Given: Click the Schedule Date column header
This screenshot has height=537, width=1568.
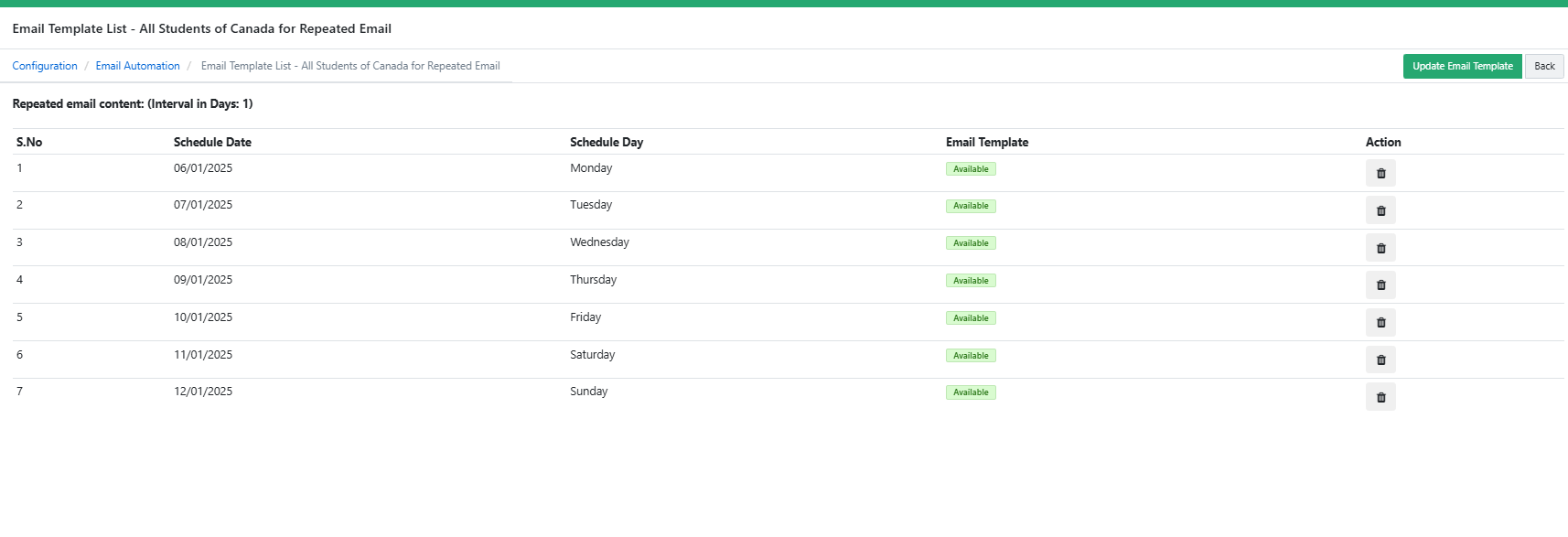Looking at the screenshot, I should (212, 142).
